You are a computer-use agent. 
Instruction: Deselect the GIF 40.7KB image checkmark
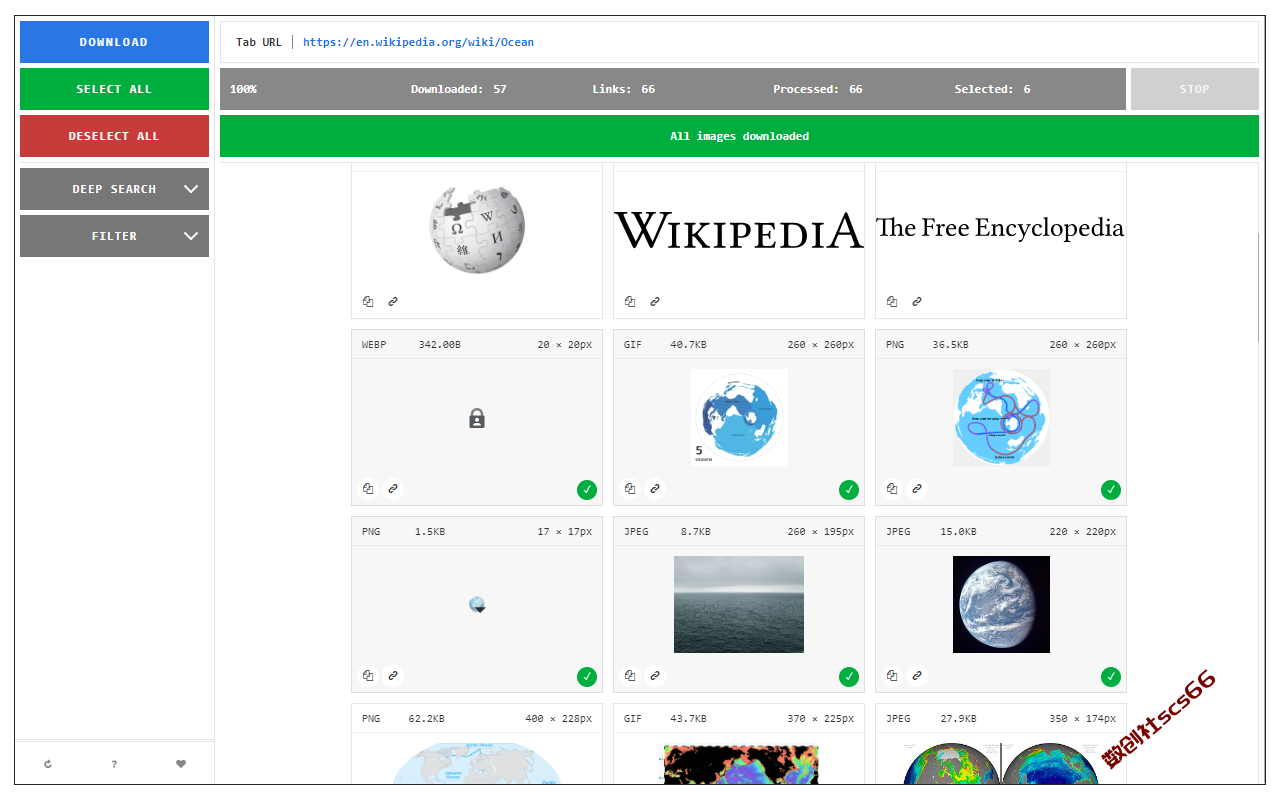[x=849, y=490]
